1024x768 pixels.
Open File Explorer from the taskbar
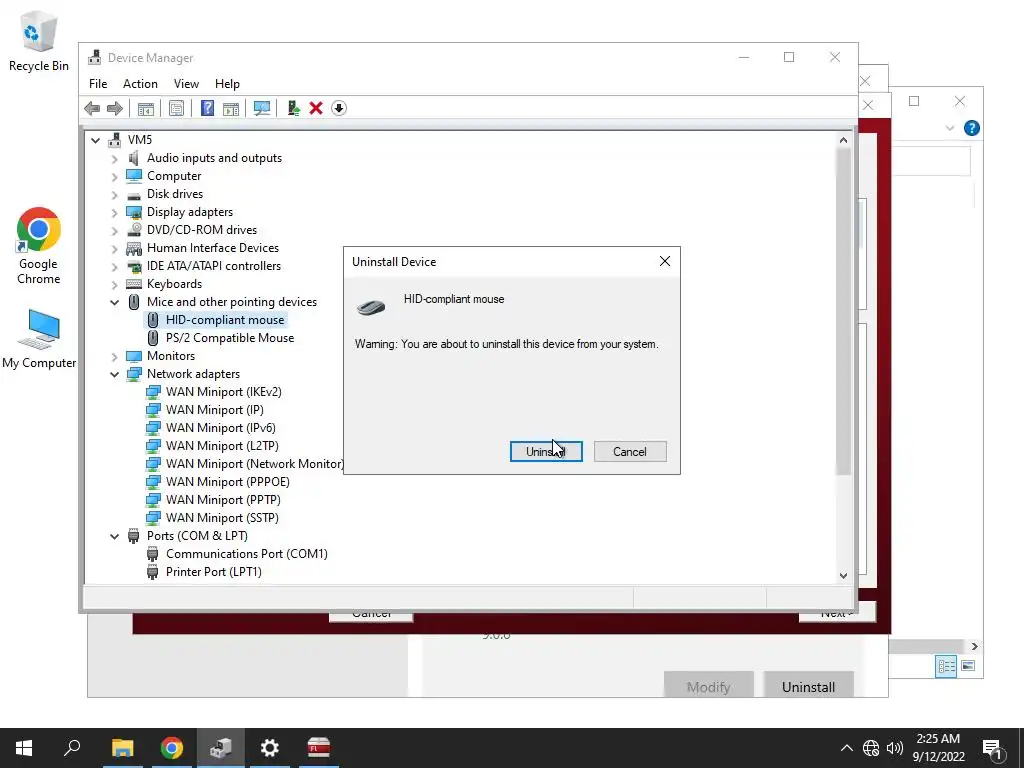pos(122,748)
